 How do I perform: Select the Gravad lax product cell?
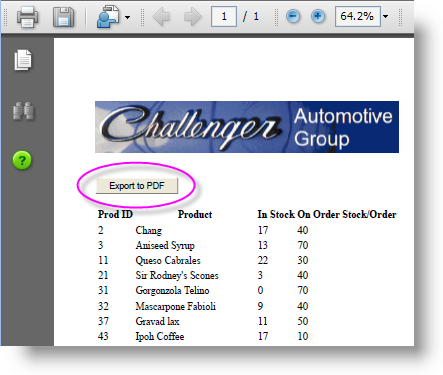click(x=157, y=321)
